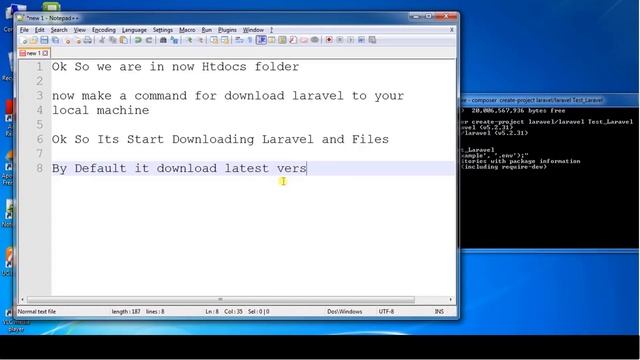Open the Edit menu
Viewport: 640px width, 360px height.
pos(39,30)
